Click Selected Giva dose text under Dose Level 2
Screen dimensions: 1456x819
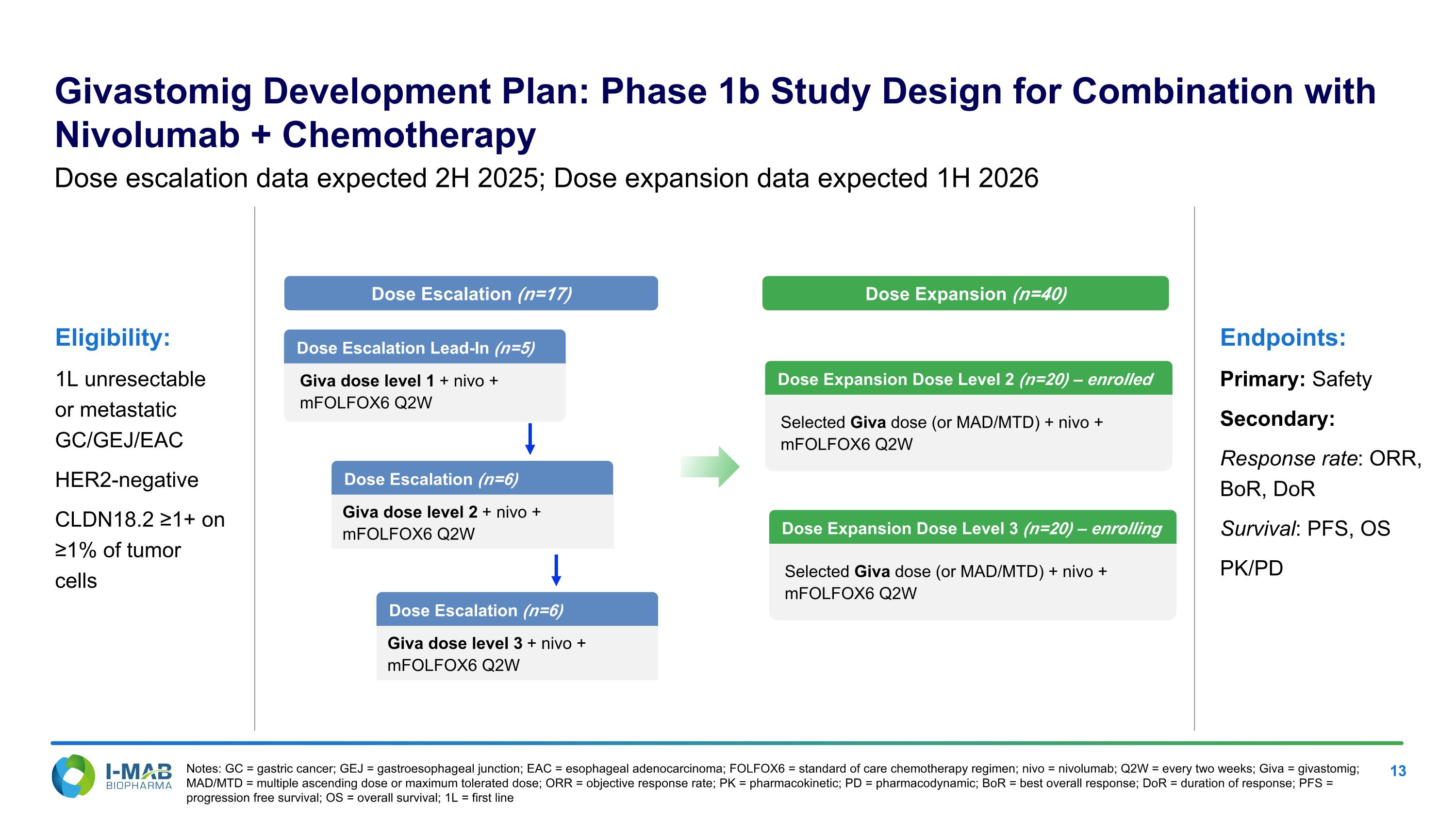pyautogui.click(x=942, y=433)
